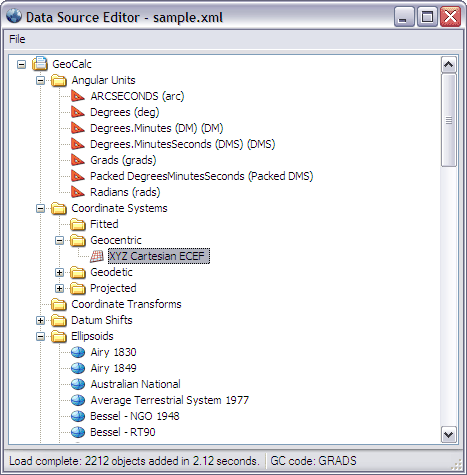
Task: Select Degrees.MinutesSeconds (DMS) tree item
Action: 183,144
